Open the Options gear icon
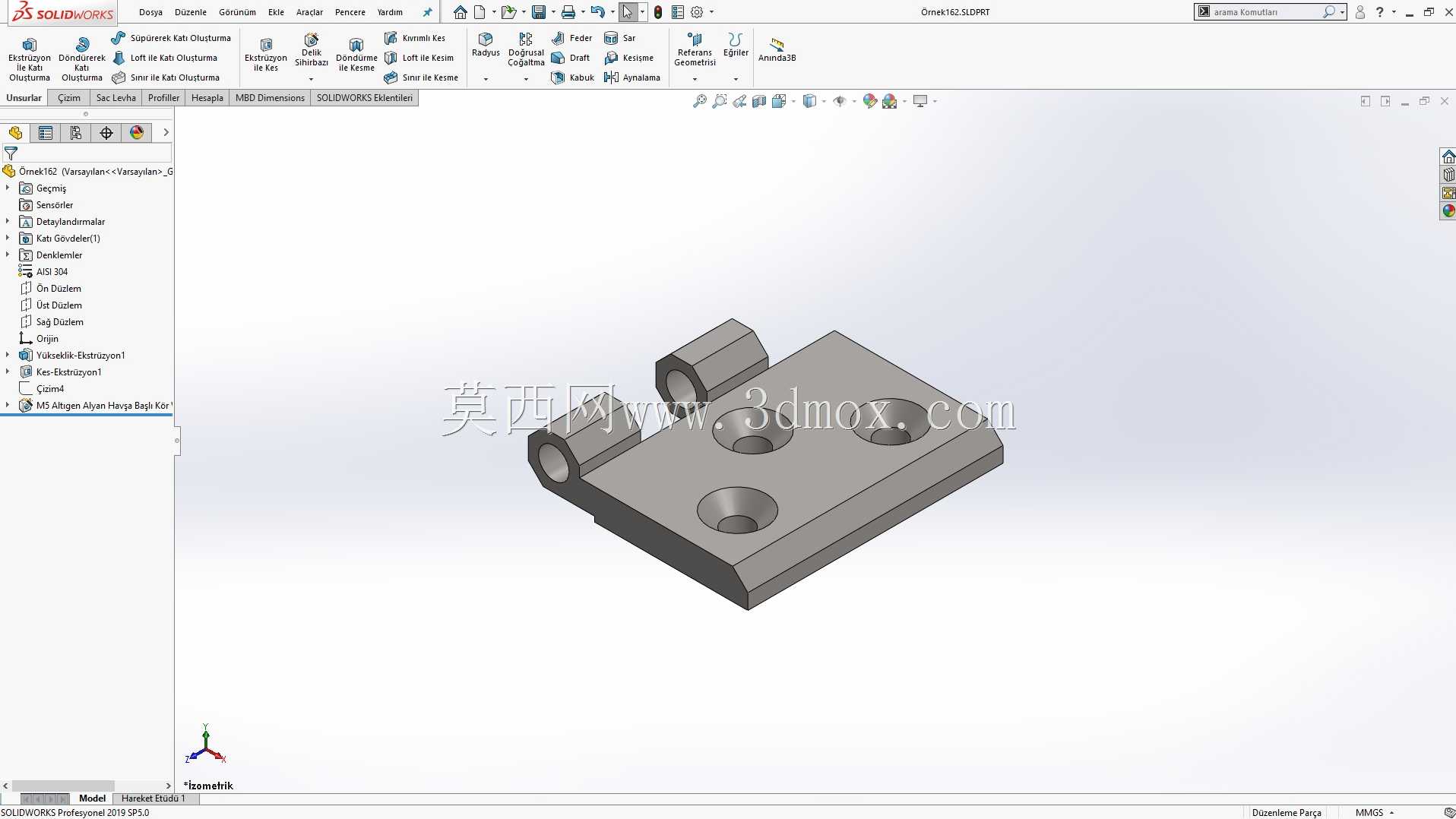The width and height of the screenshot is (1456, 819). [697, 12]
